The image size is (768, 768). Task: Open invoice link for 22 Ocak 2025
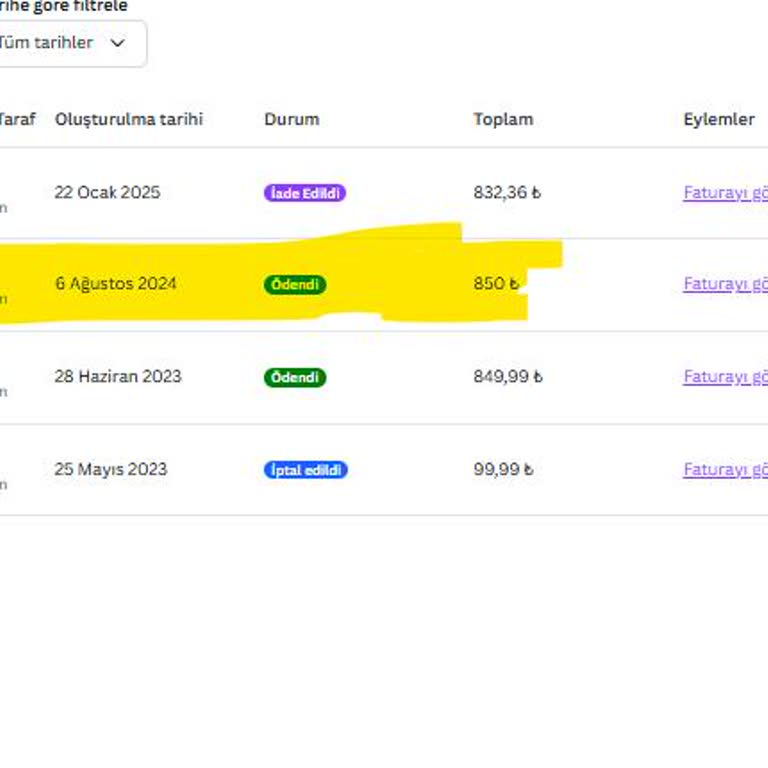(x=725, y=192)
